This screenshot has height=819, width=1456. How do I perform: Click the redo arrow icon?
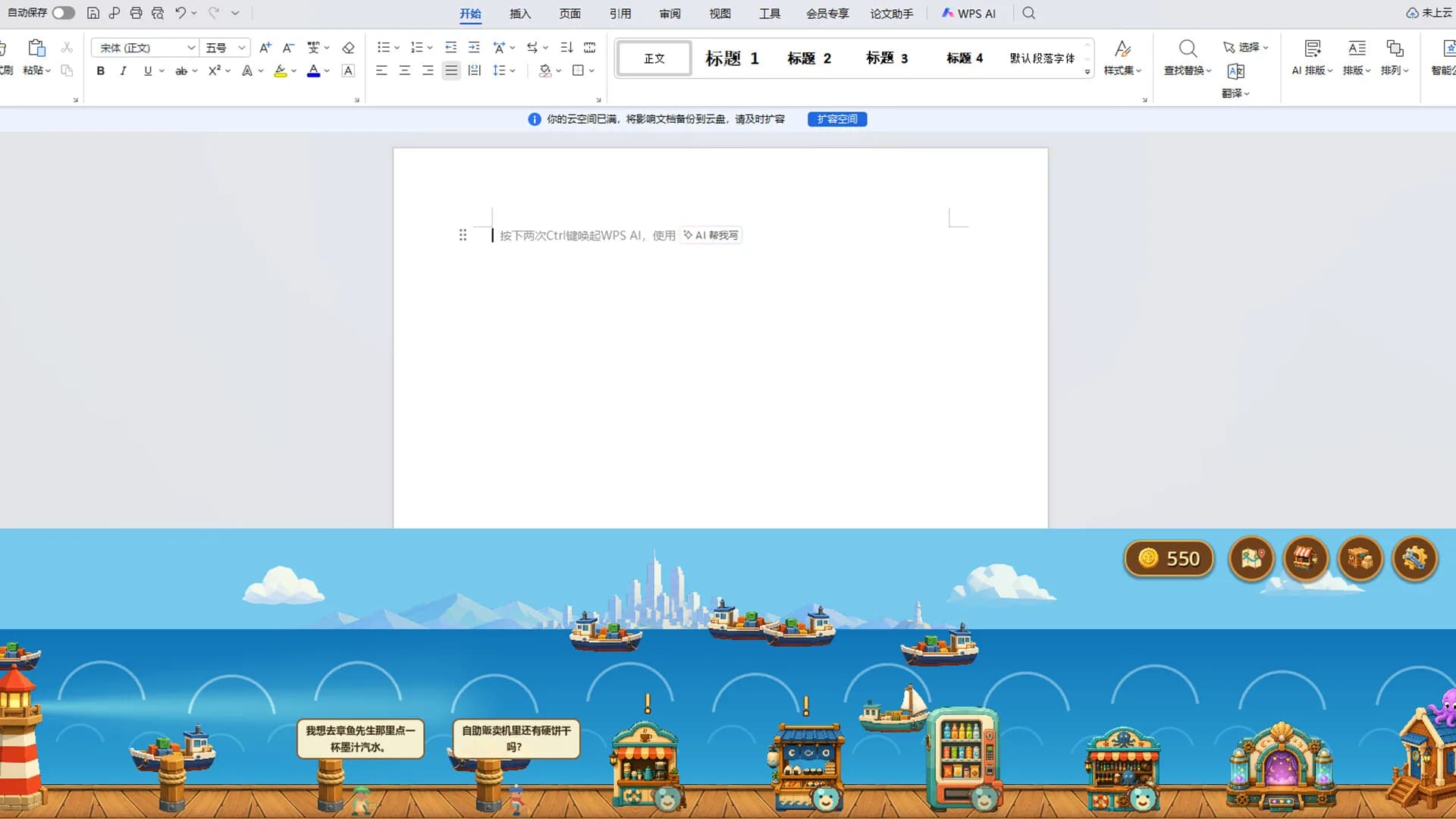point(214,13)
